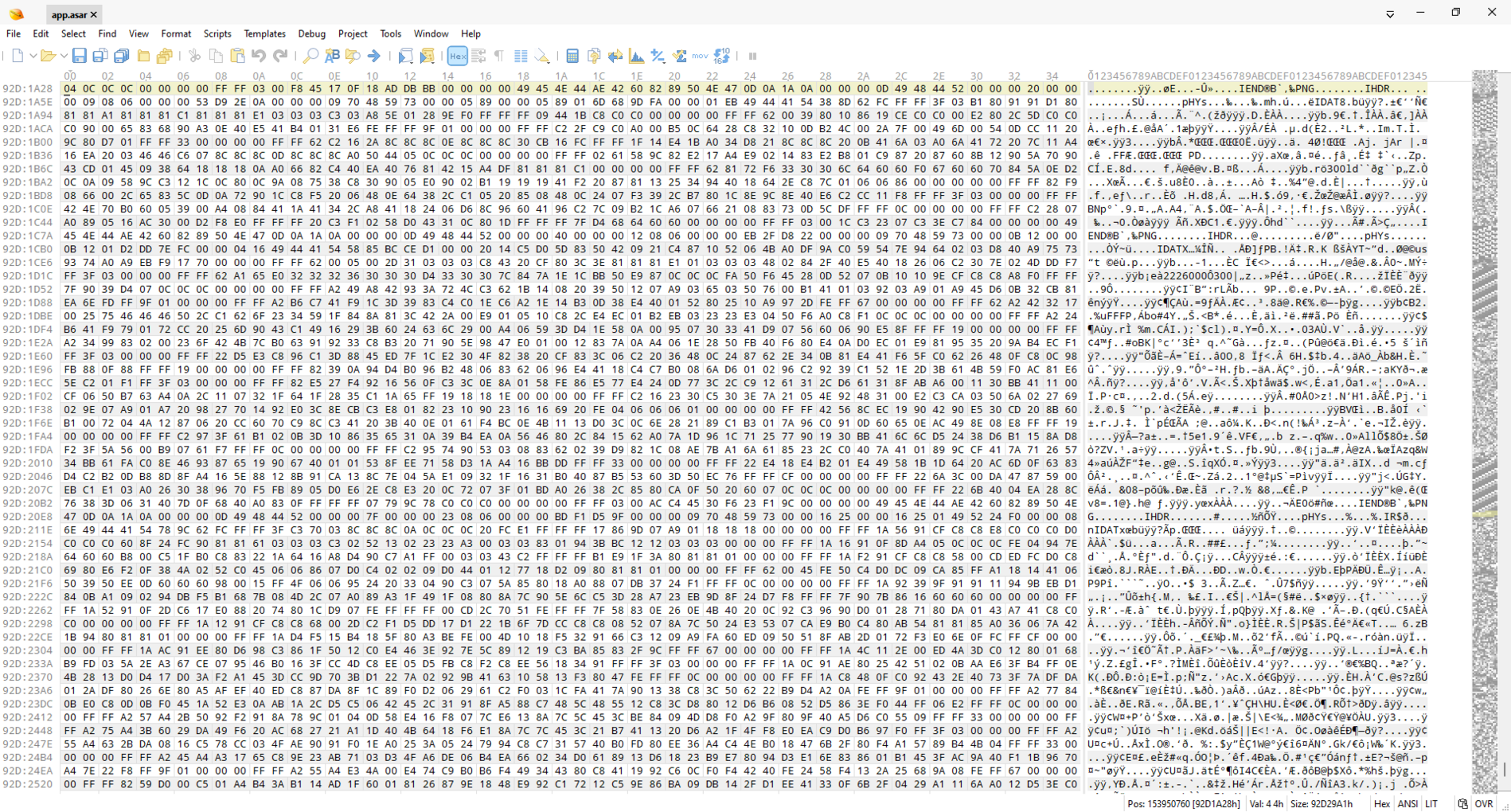Open the Find menu
Screen dimensions: 1511x812
pos(107,33)
